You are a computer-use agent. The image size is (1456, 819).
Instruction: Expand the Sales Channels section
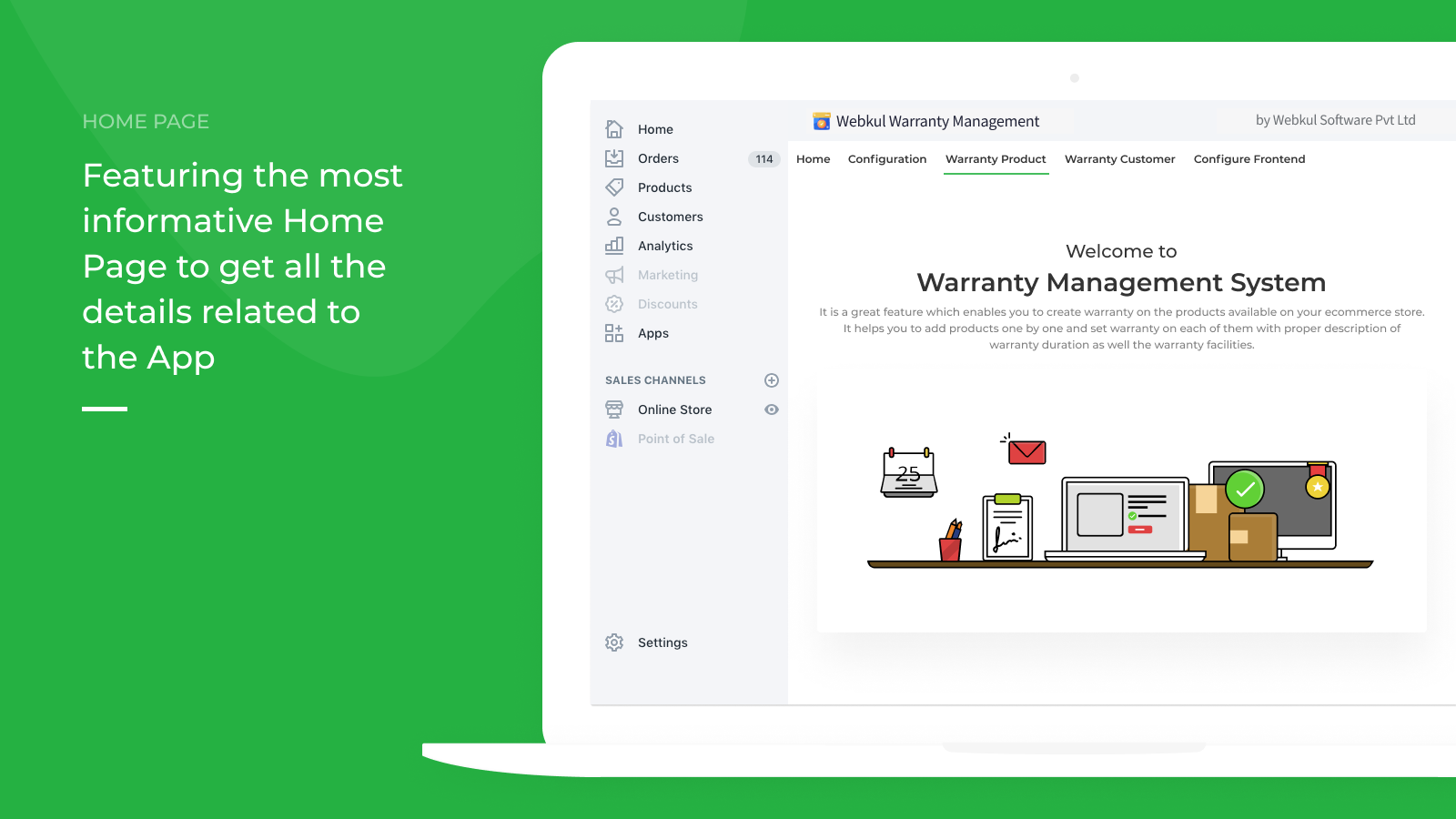pos(655,379)
